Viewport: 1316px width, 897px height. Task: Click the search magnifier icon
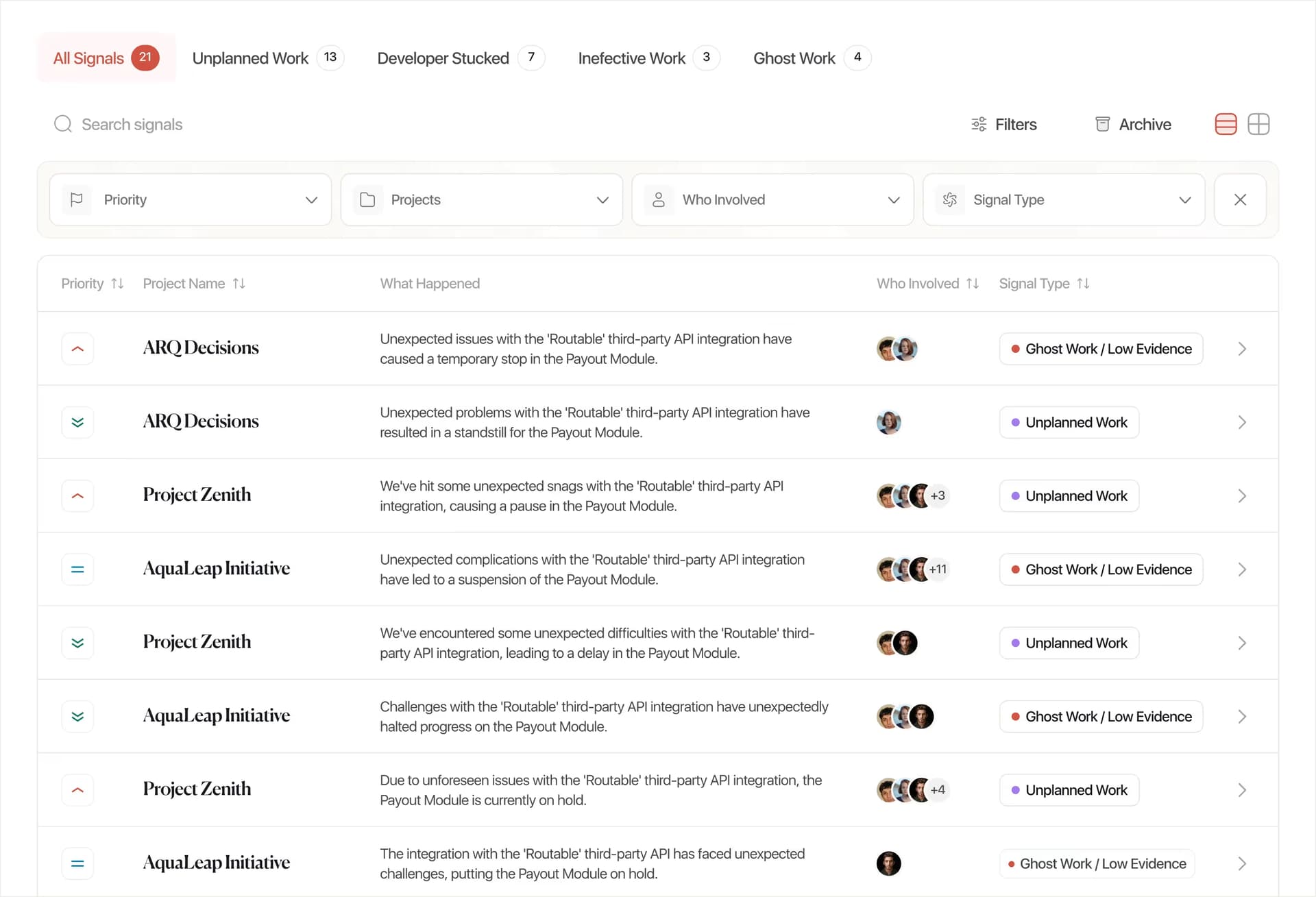[x=63, y=124]
